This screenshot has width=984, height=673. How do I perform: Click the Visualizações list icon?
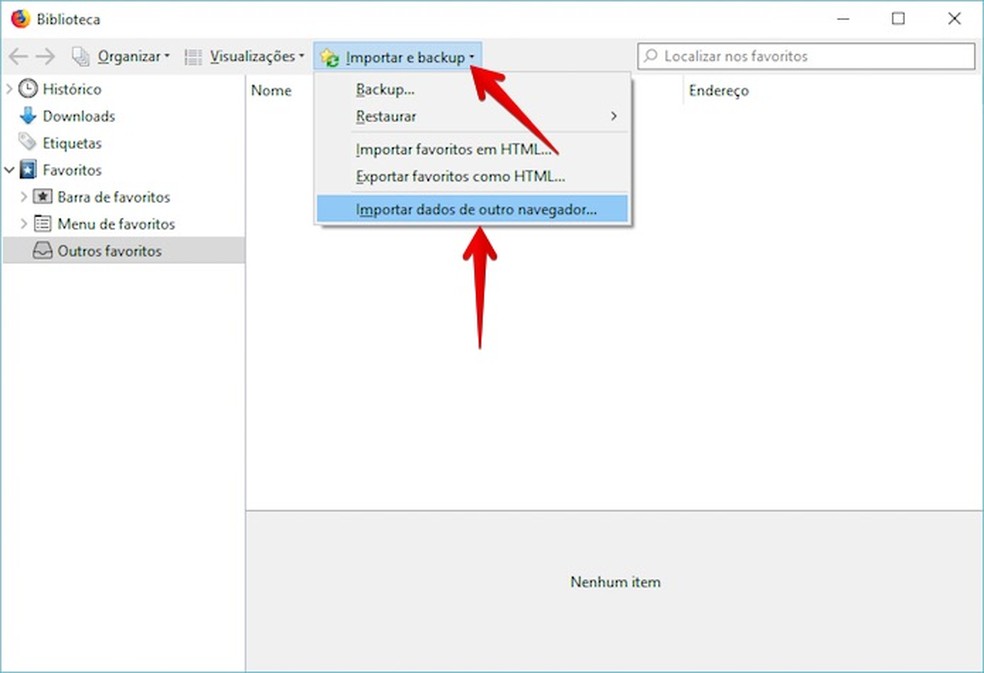point(193,57)
